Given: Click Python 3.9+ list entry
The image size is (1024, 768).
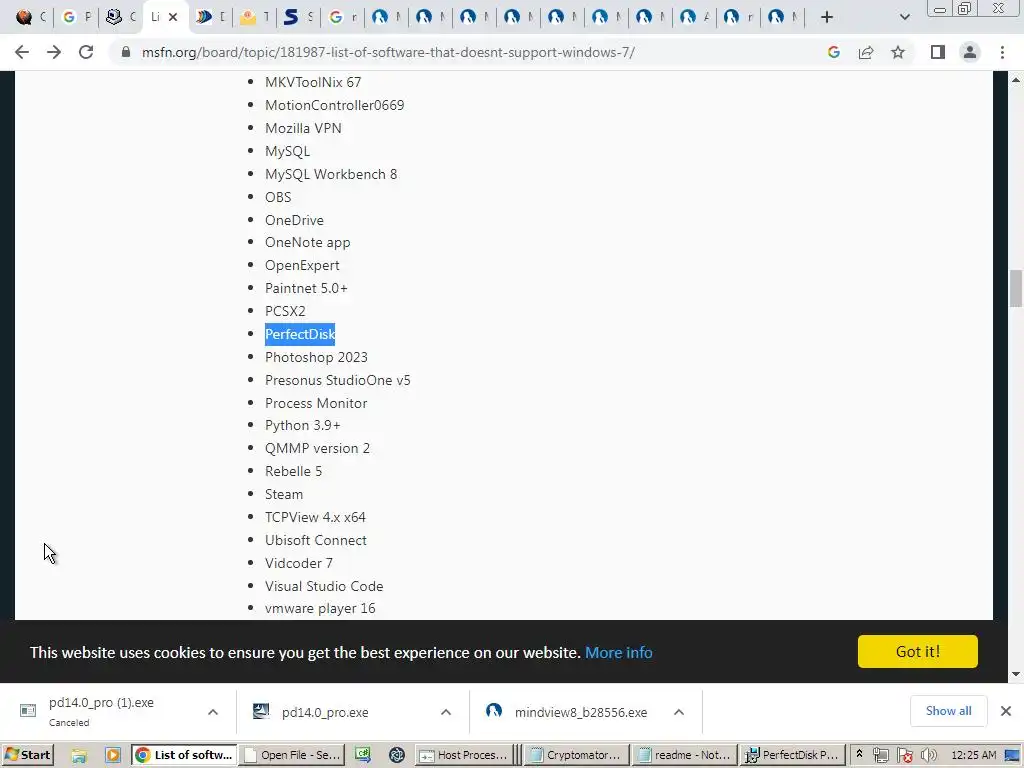Looking at the screenshot, I should click(302, 426).
